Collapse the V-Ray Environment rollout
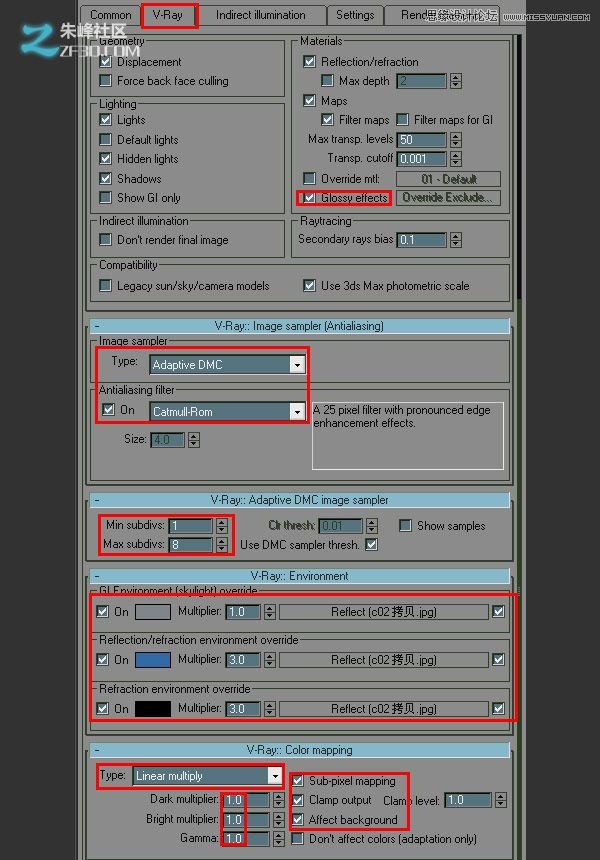This screenshot has height=860, width=600. 299,576
